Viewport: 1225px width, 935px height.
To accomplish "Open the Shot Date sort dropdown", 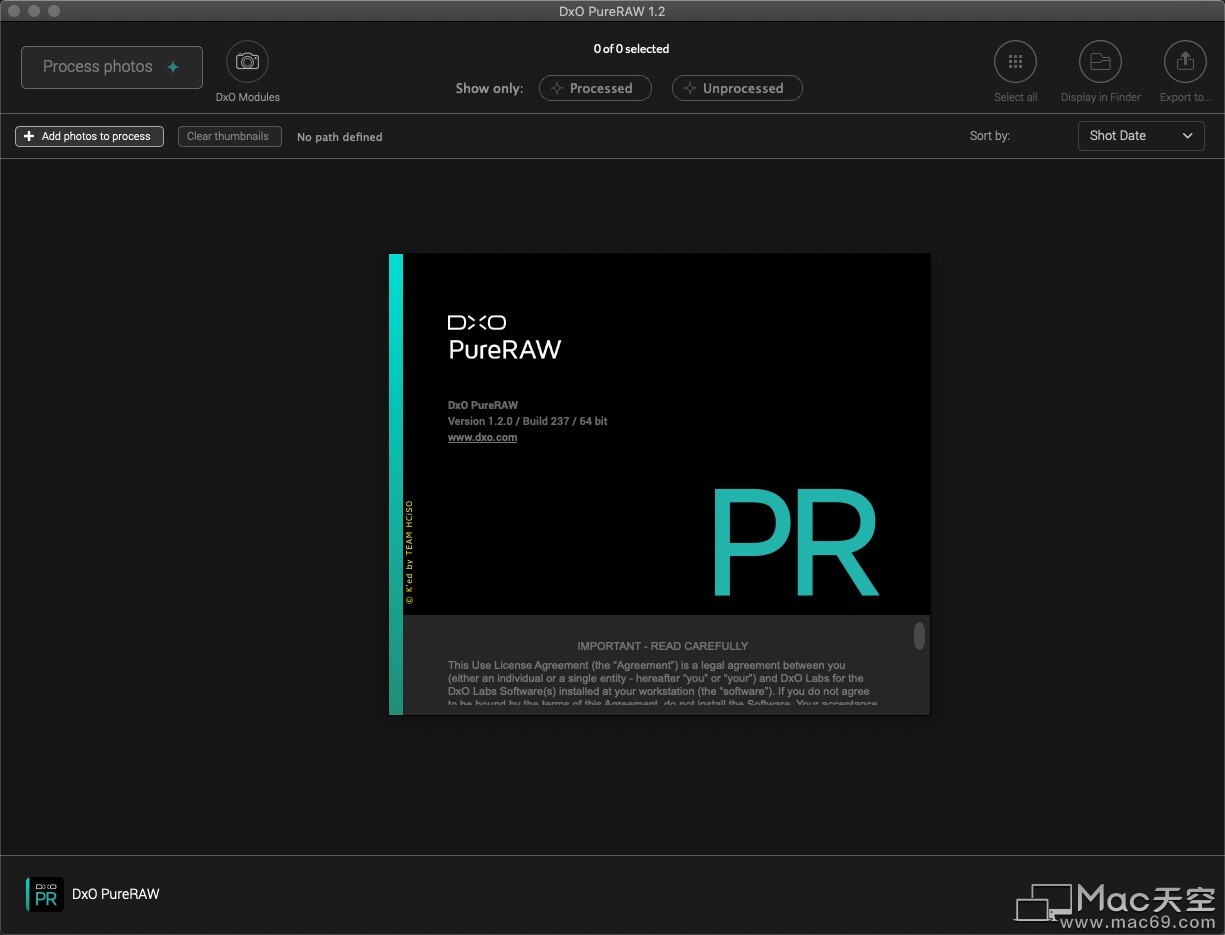I will pyautogui.click(x=1141, y=136).
